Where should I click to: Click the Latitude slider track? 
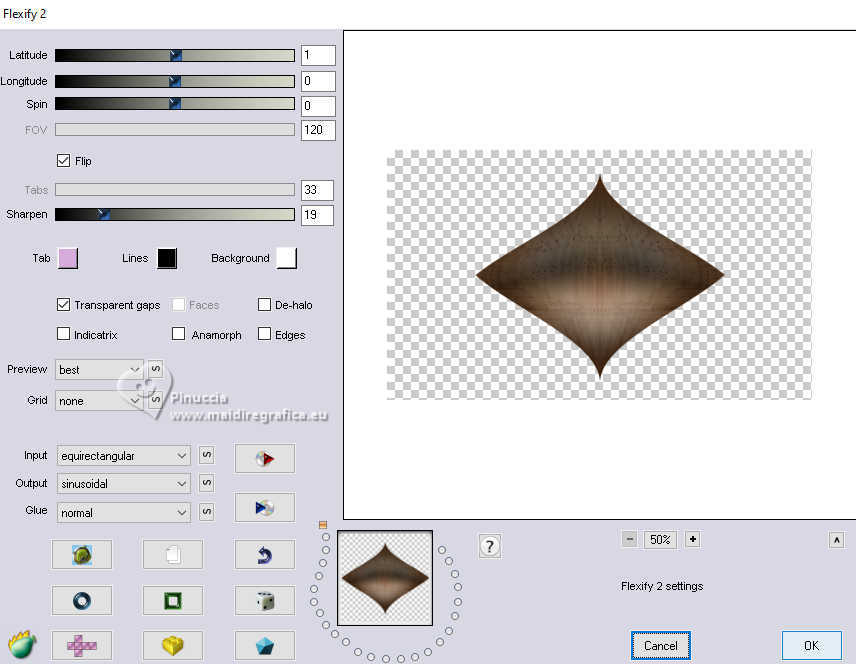(175, 55)
